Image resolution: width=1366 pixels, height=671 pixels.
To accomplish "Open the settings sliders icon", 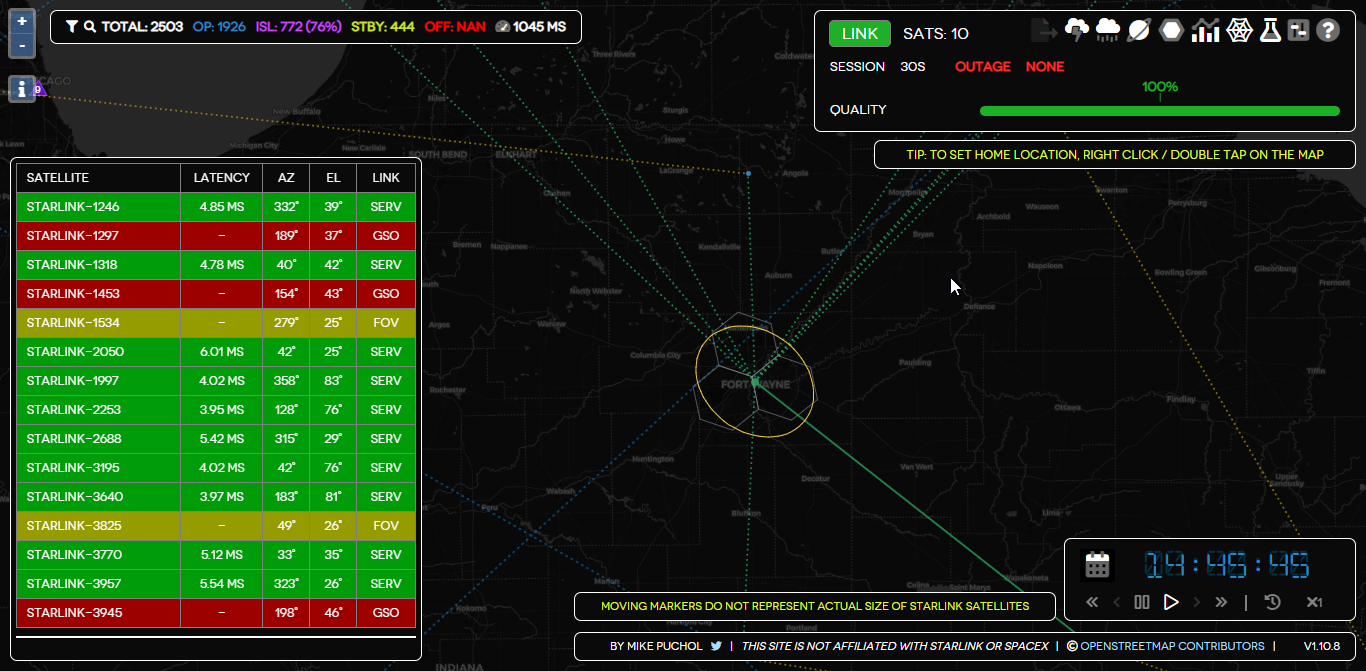I will click(1298, 31).
